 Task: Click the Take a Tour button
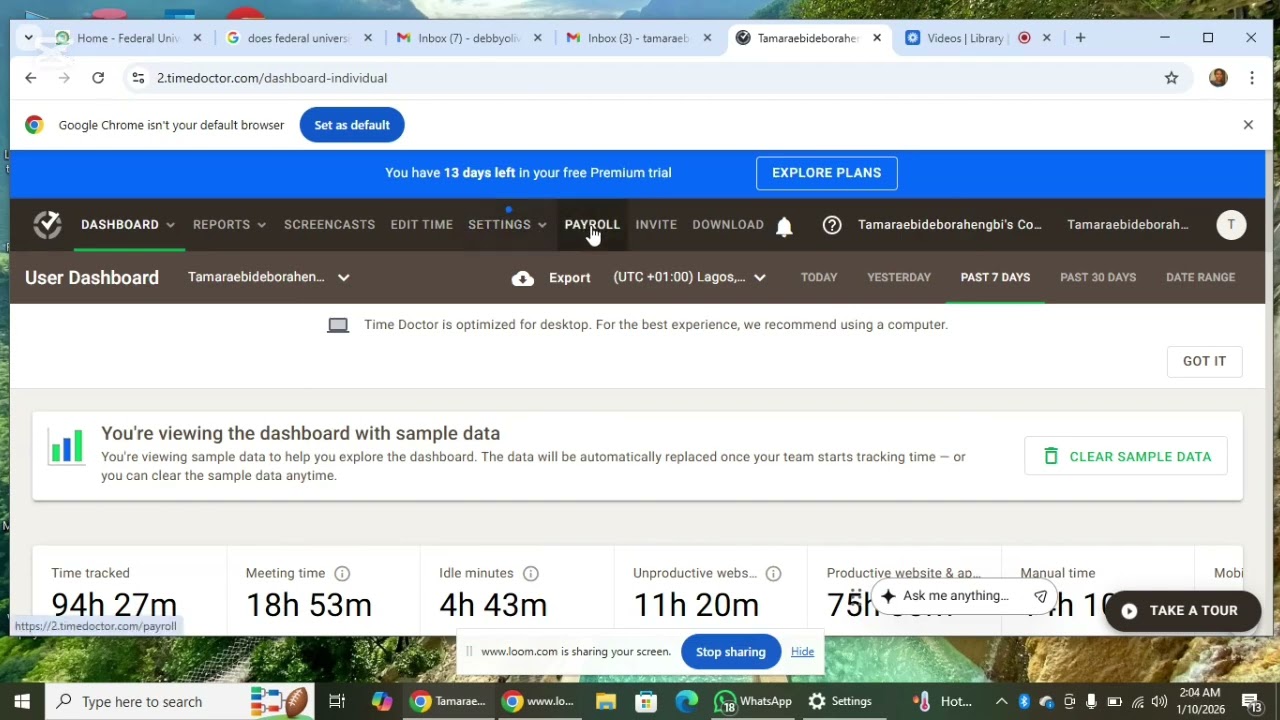coord(1183,611)
